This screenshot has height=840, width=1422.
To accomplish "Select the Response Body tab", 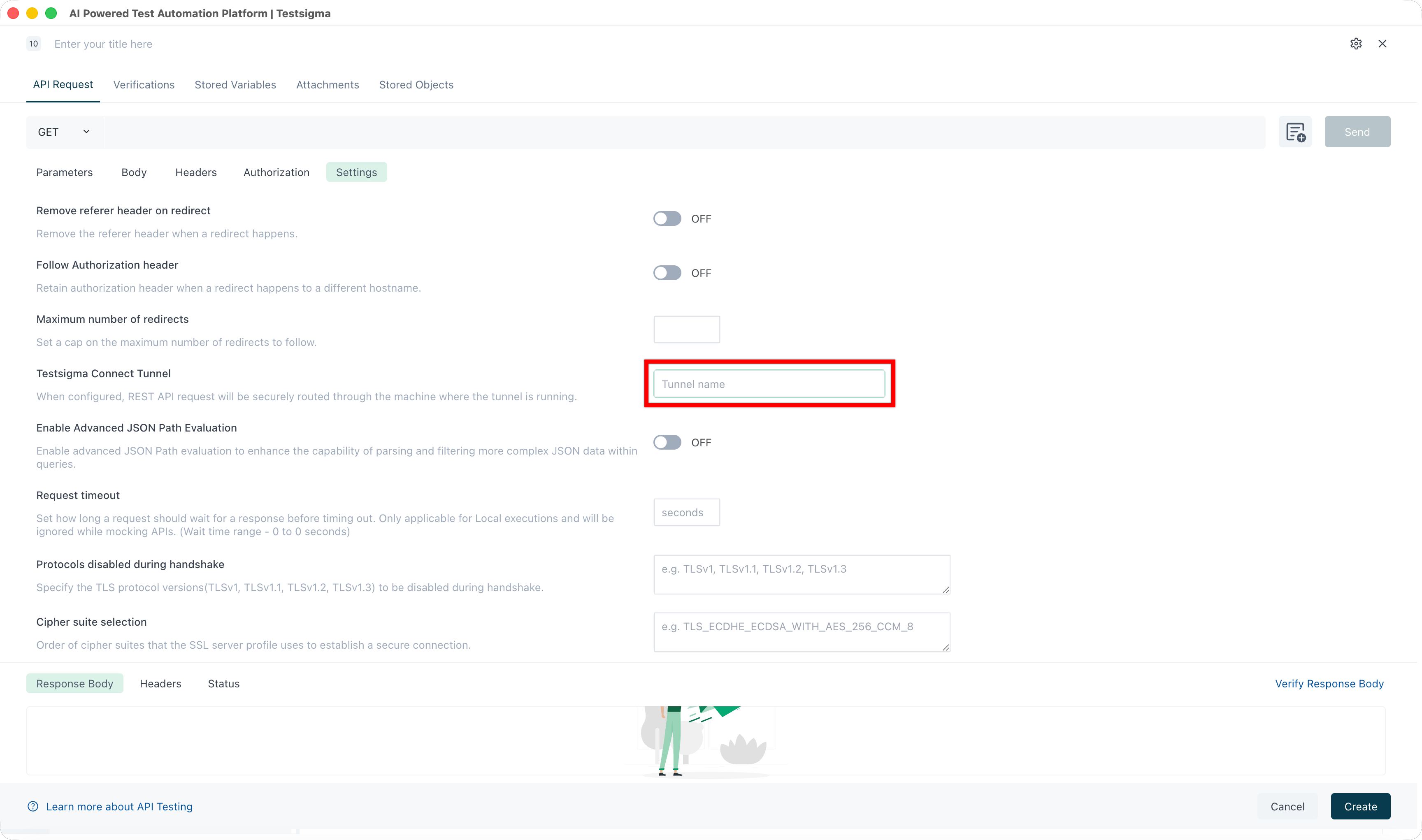I will [x=75, y=684].
